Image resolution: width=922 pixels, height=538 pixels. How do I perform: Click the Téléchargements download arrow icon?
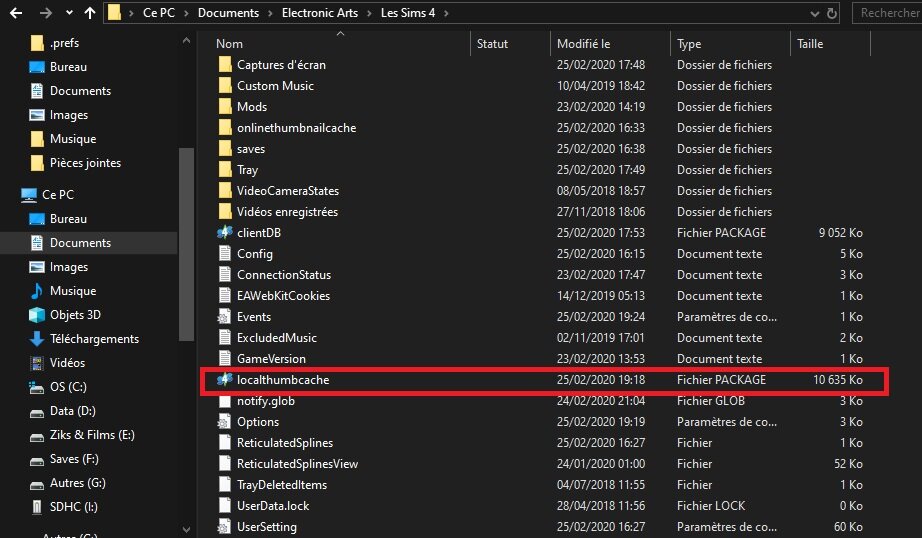[37, 339]
